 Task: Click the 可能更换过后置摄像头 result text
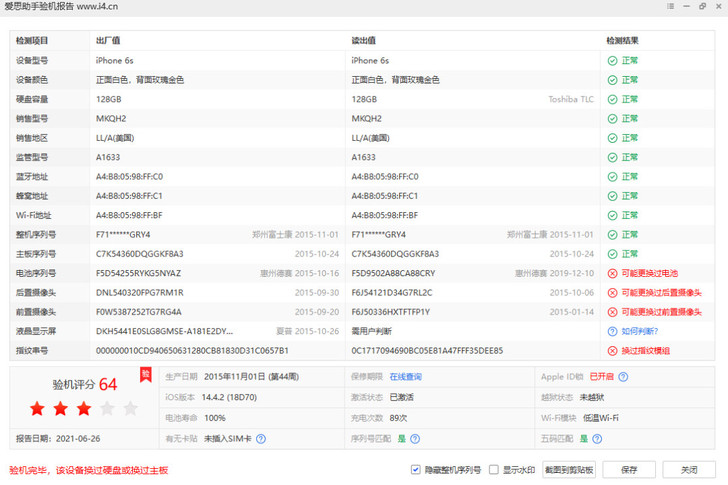point(662,293)
